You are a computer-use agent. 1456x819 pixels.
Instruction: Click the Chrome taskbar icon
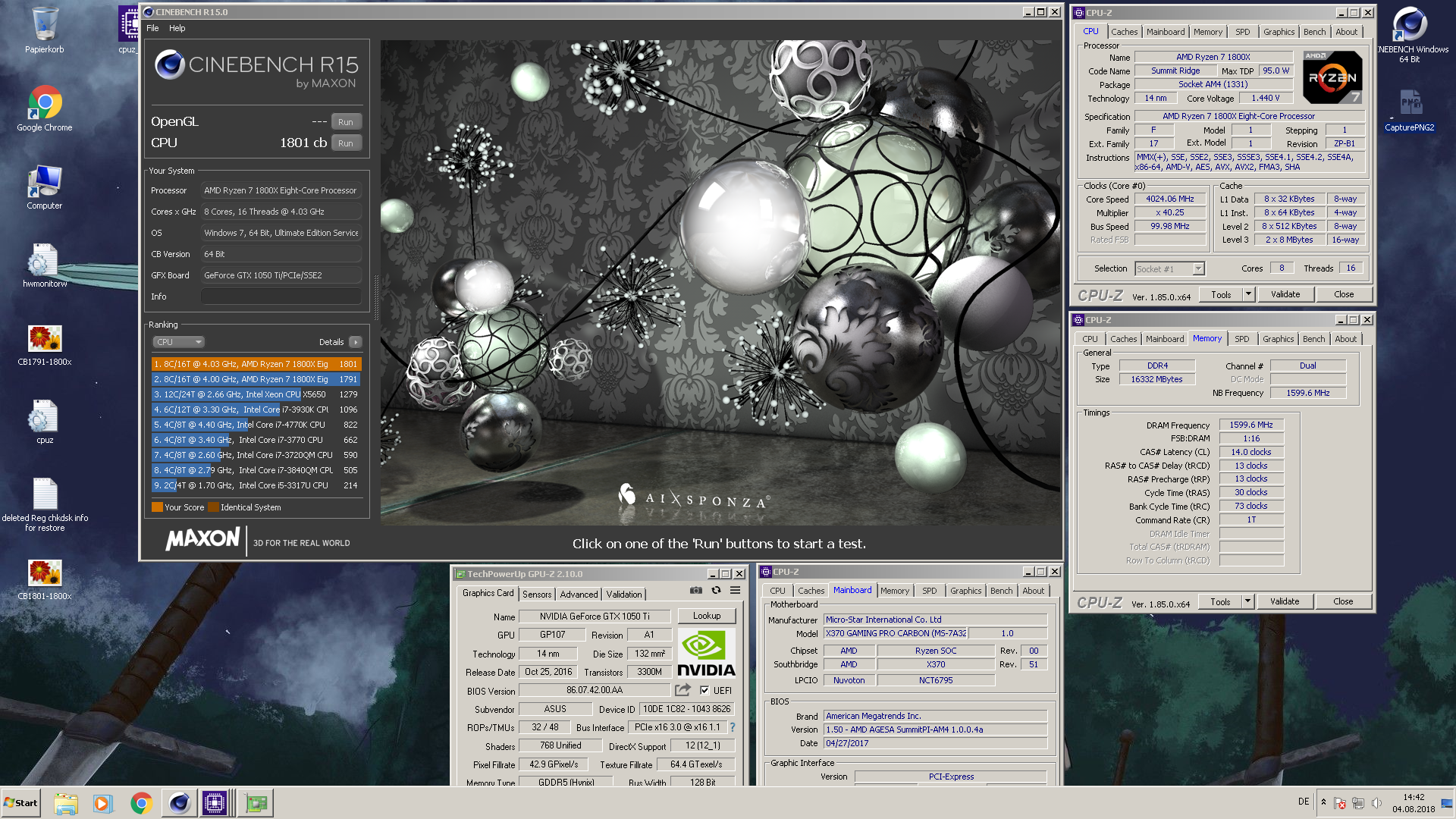coord(140,803)
